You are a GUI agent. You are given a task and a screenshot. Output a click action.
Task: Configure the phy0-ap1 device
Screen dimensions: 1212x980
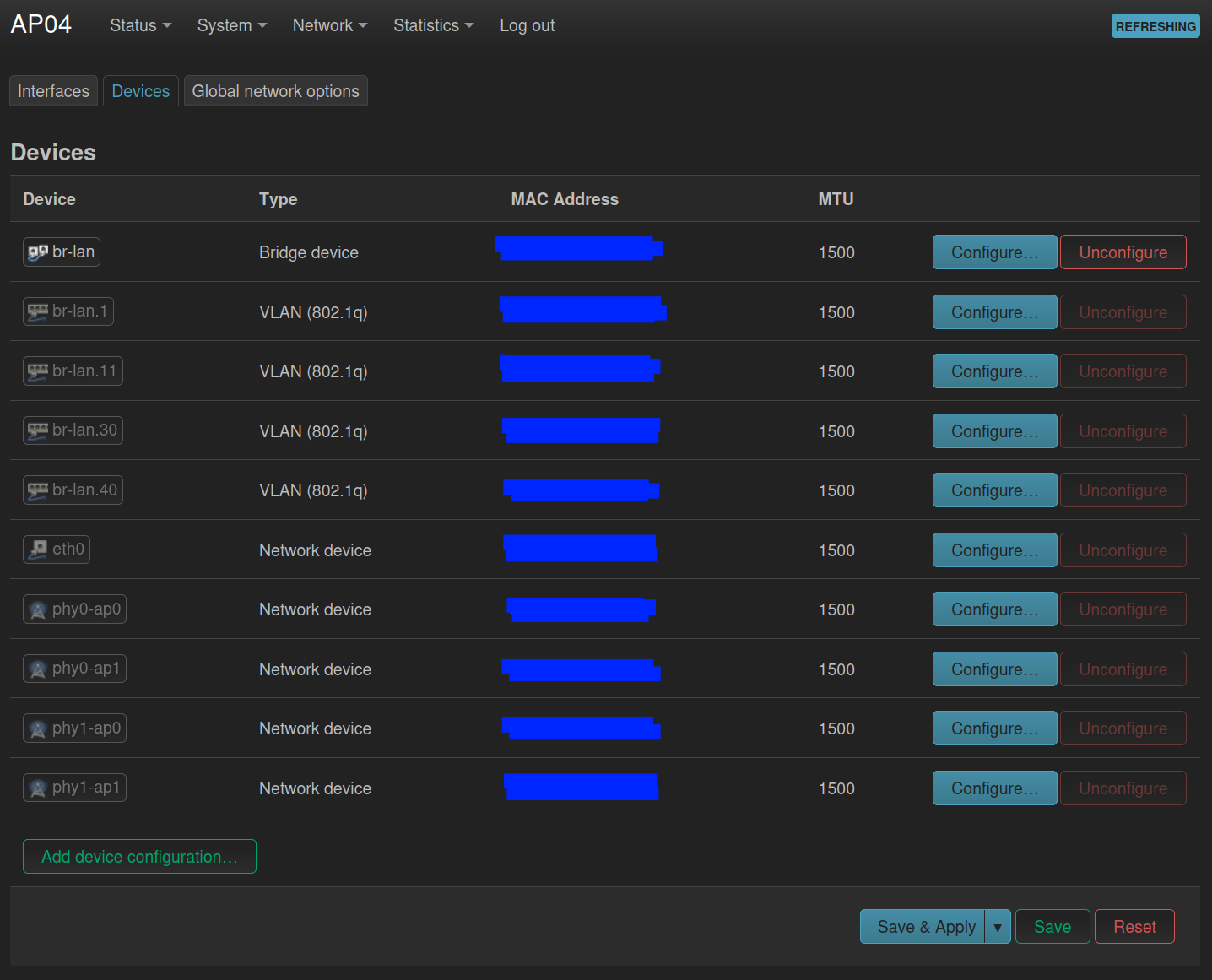tap(994, 669)
